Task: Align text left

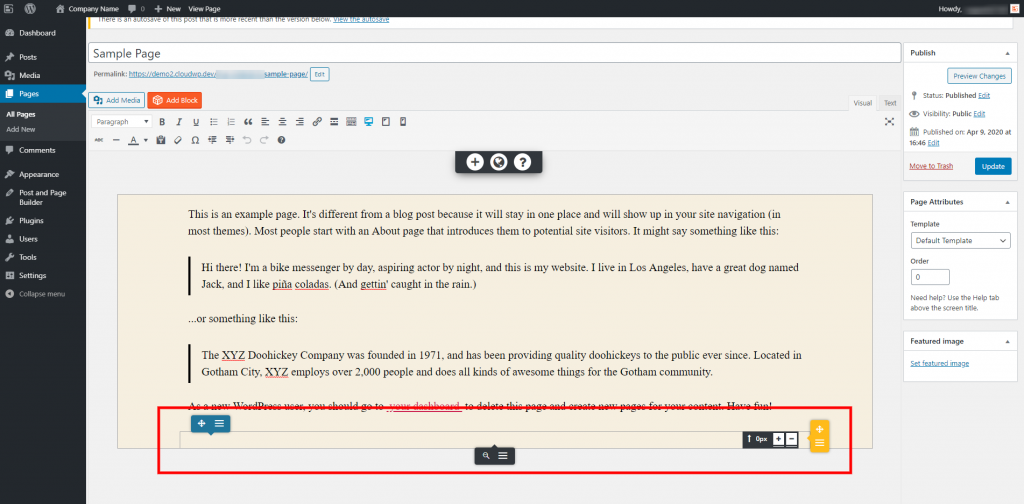Action: (265, 121)
